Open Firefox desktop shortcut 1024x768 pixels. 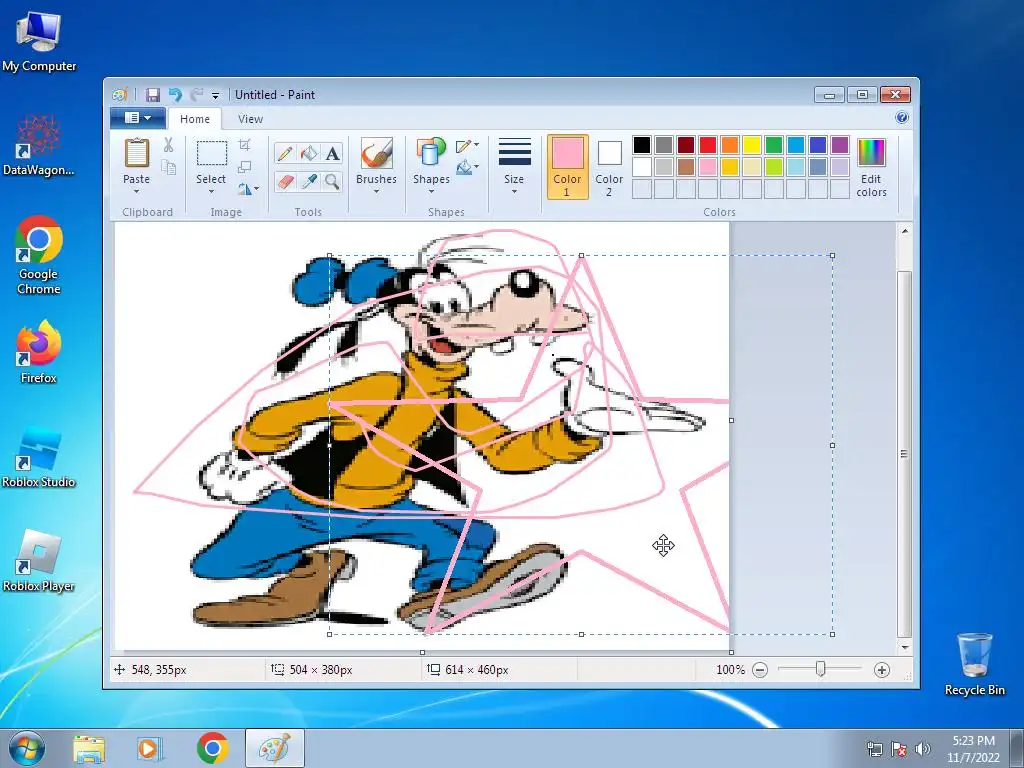[39, 353]
